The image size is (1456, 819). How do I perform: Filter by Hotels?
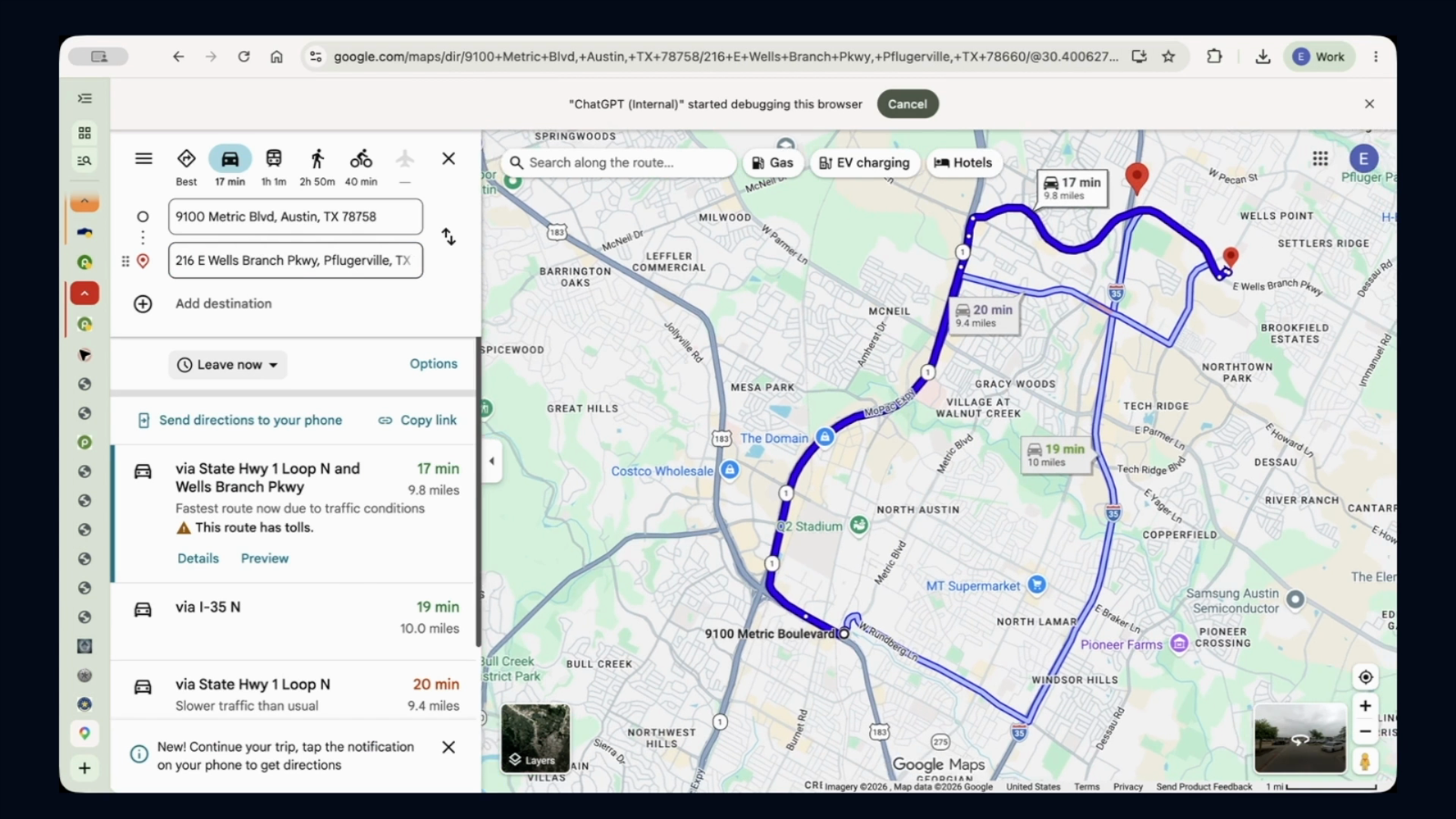[963, 163]
